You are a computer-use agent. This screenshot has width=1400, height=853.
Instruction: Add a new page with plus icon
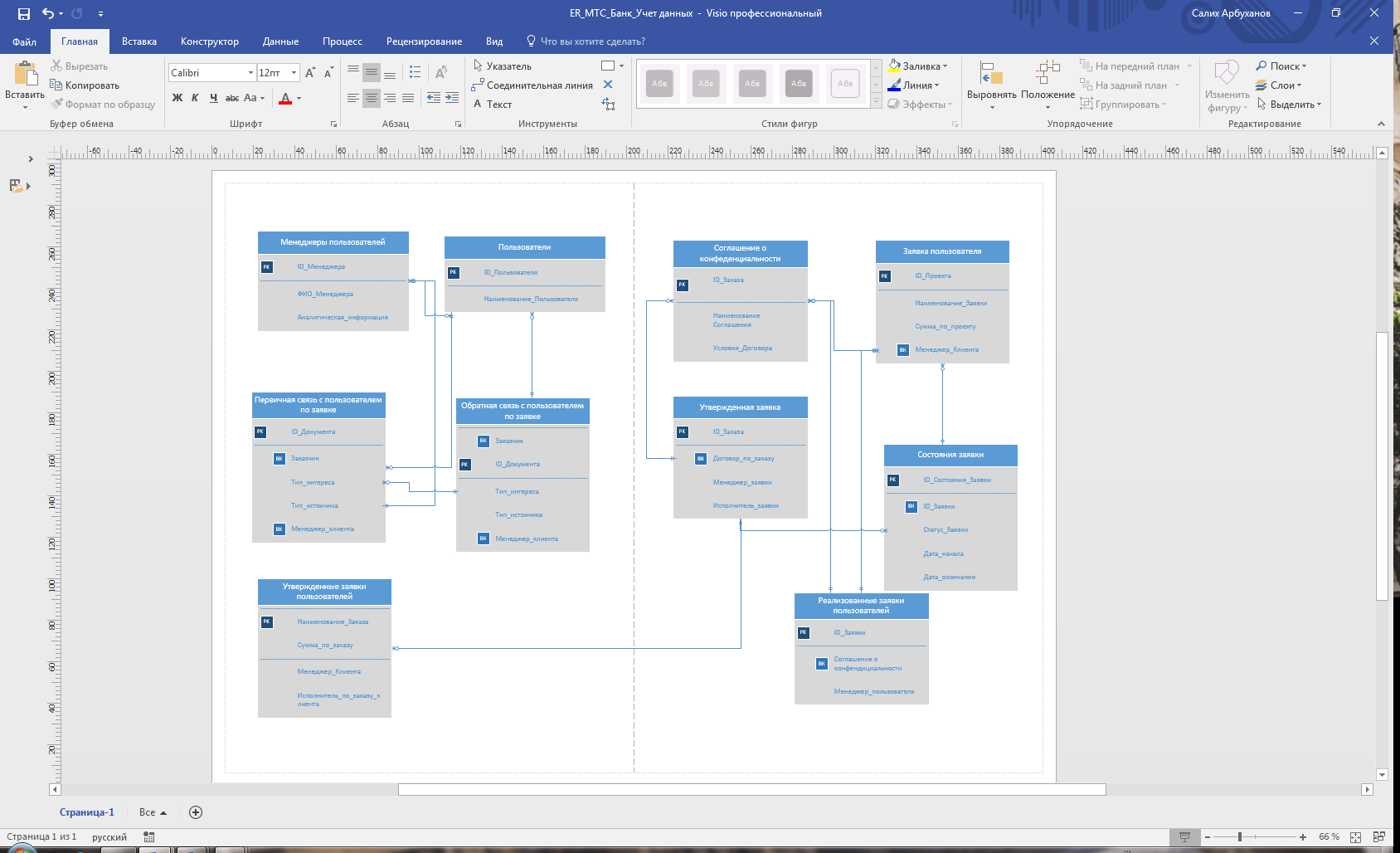coord(196,812)
